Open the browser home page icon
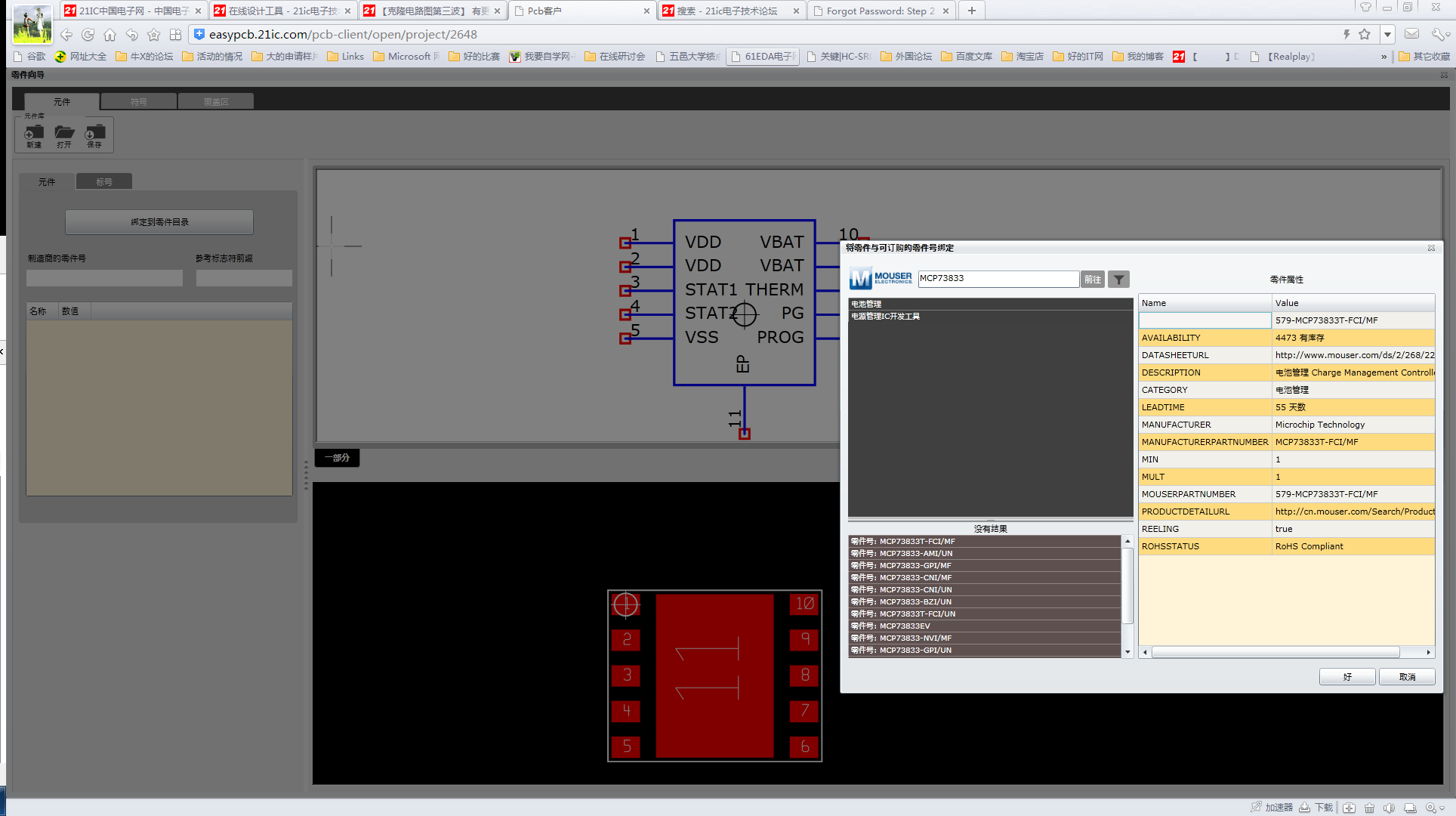The width and height of the screenshot is (1456, 816). pyautogui.click(x=110, y=35)
